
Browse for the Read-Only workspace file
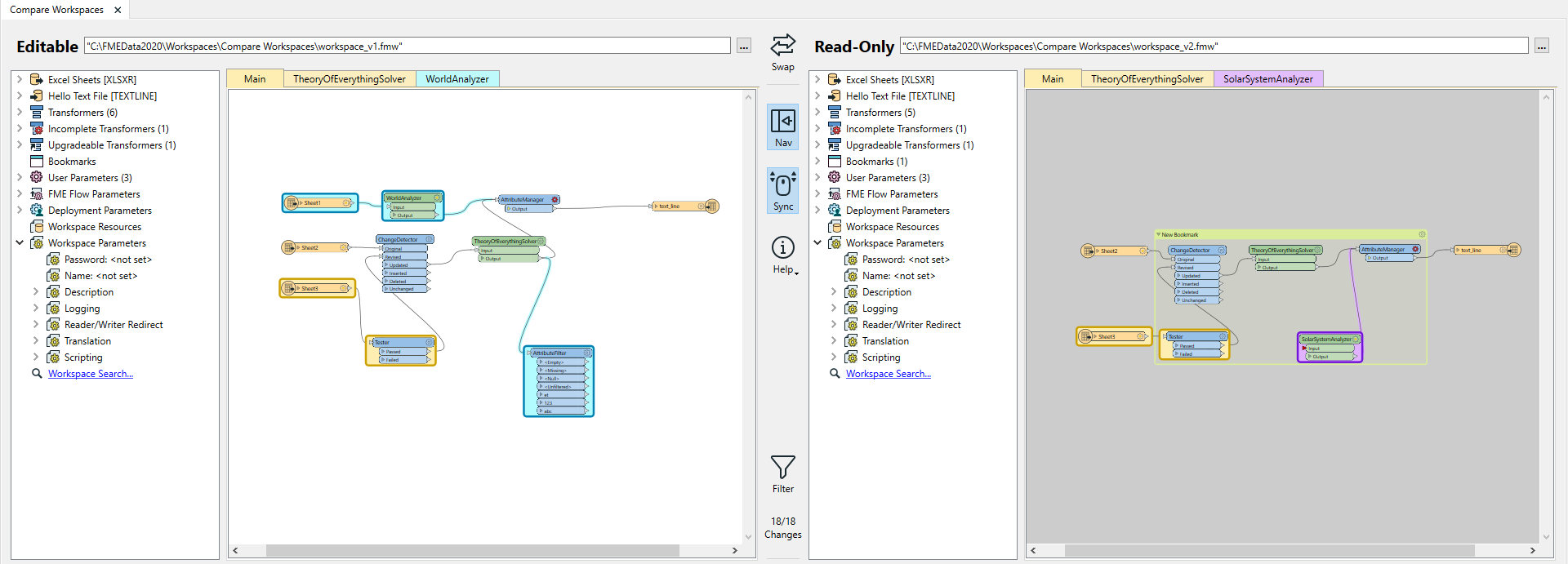1541,47
